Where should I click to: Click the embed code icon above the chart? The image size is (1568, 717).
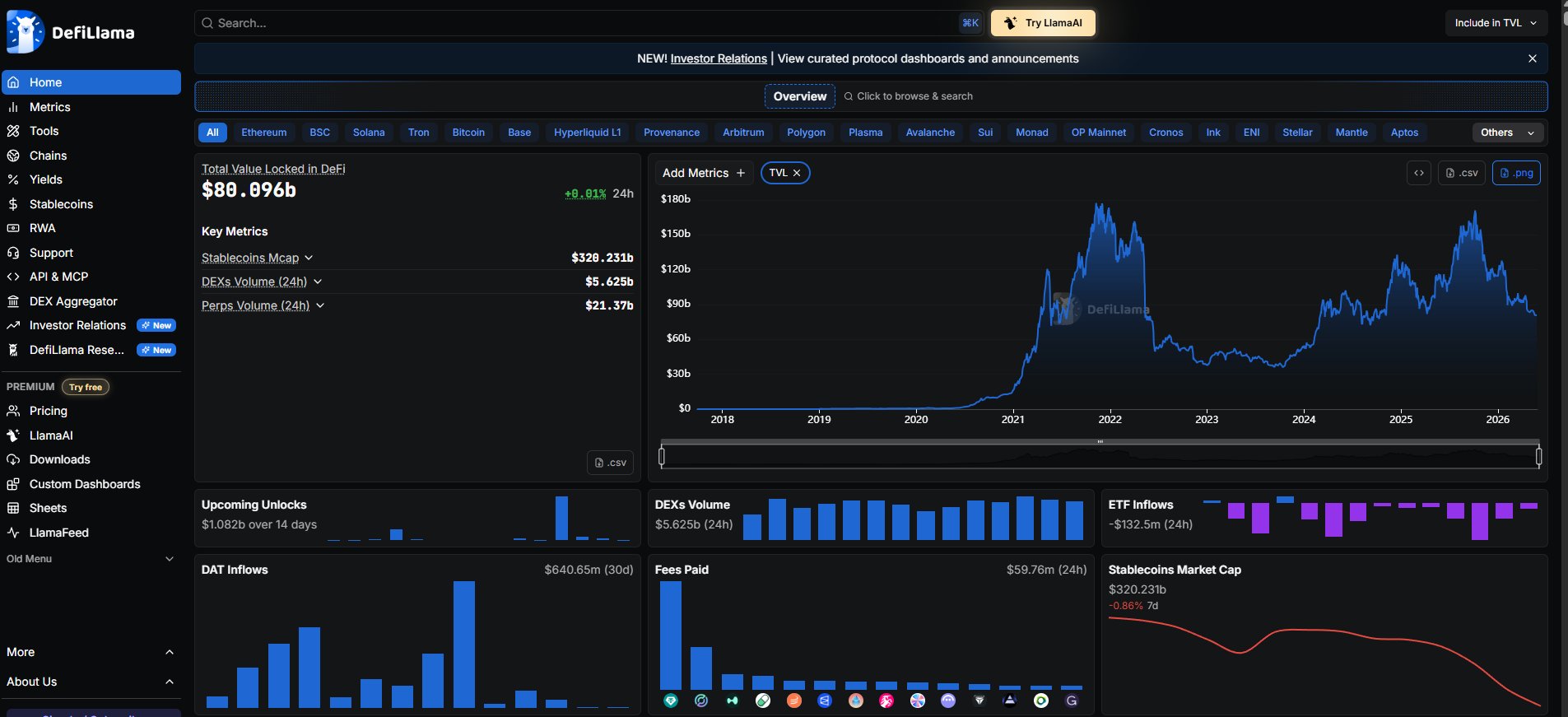[x=1419, y=173]
